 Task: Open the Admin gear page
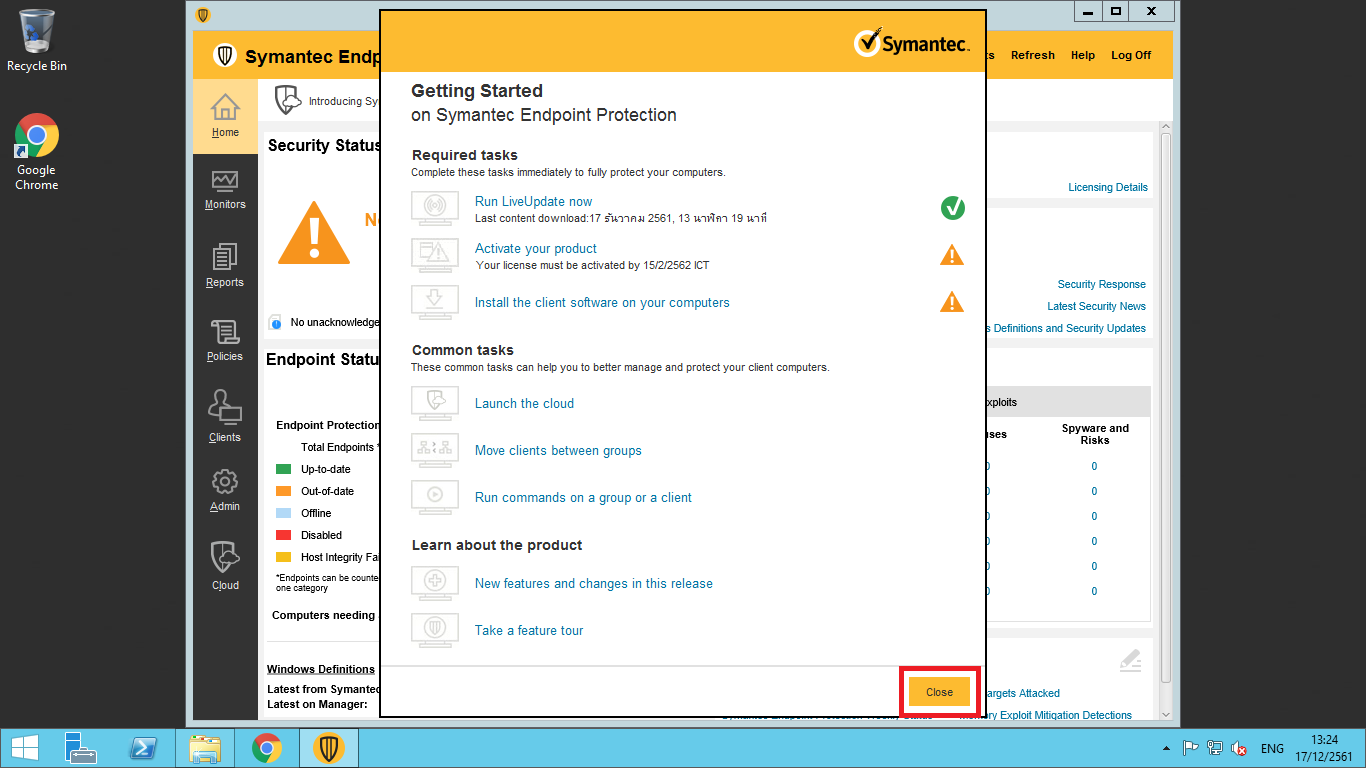[x=225, y=490]
